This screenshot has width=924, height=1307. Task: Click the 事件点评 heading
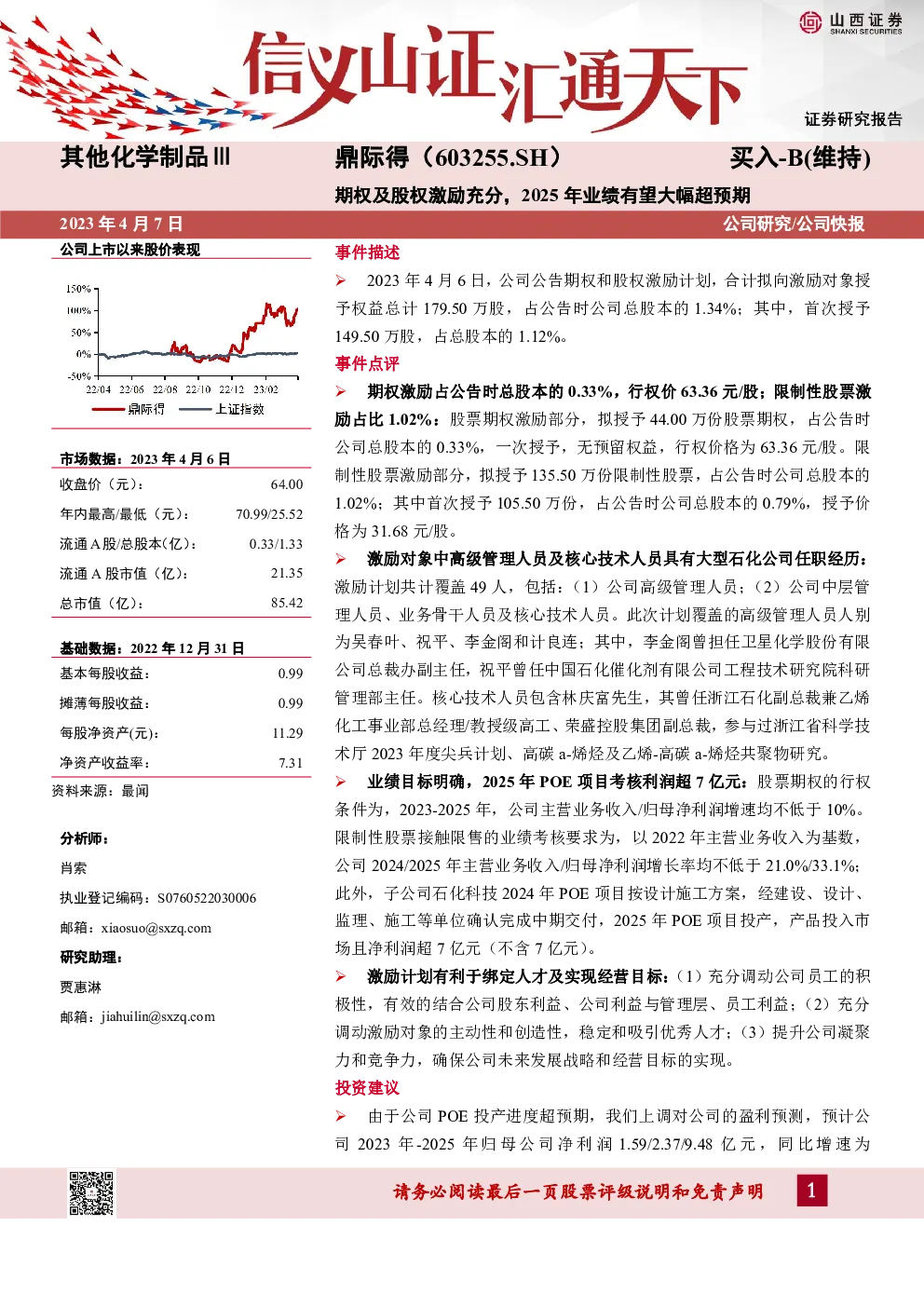(x=367, y=363)
